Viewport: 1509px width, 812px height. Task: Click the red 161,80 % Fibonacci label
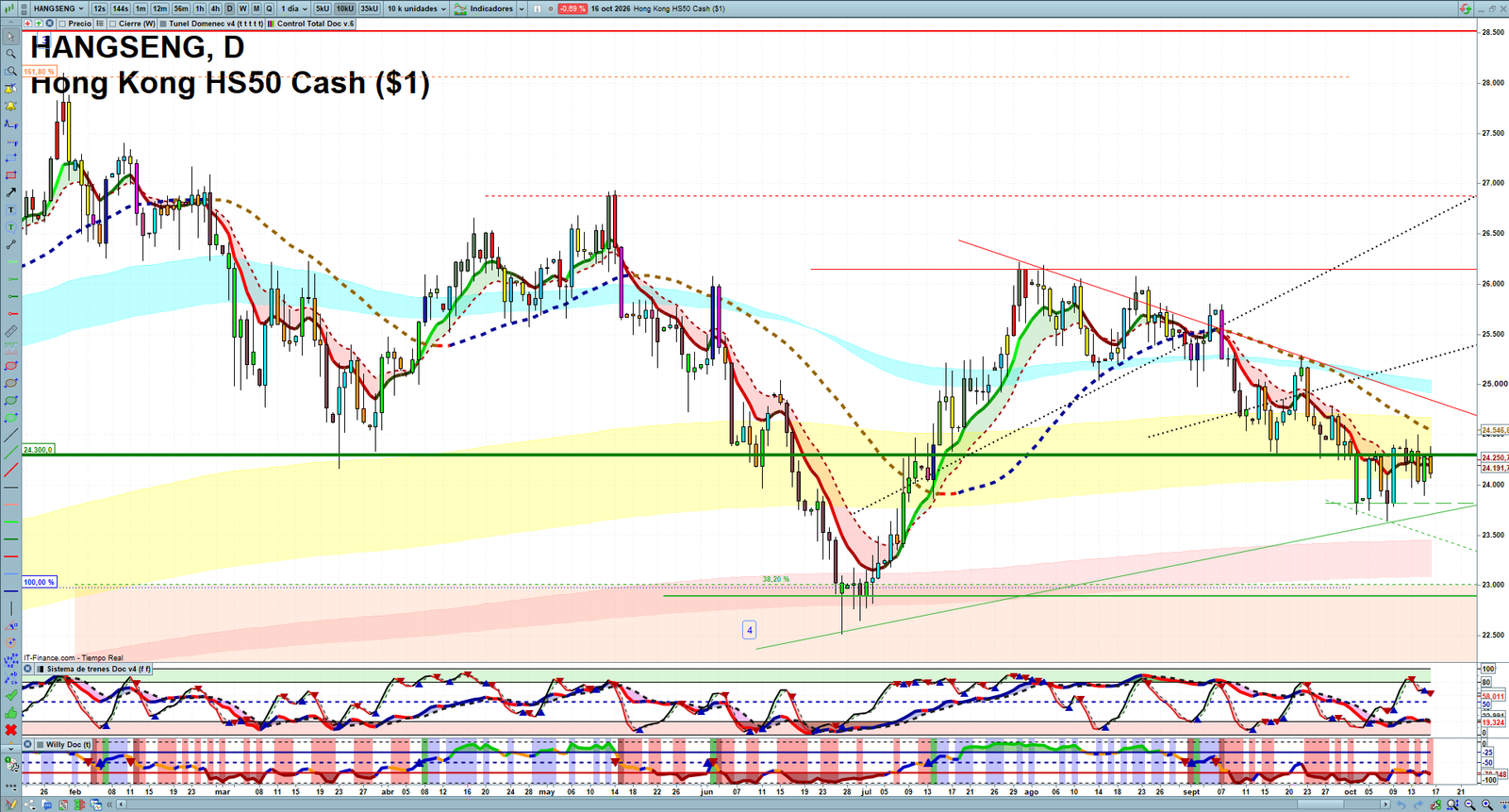tap(39, 72)
